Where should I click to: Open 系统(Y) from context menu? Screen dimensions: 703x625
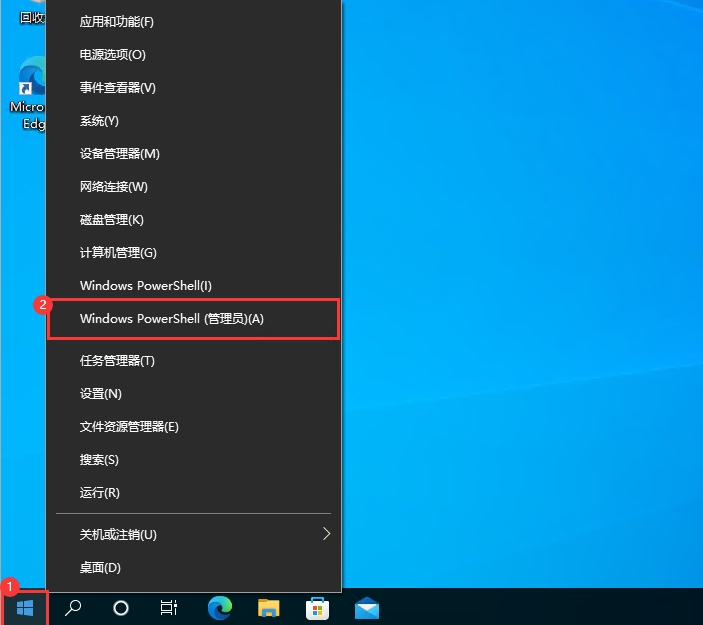pos(194,121)
